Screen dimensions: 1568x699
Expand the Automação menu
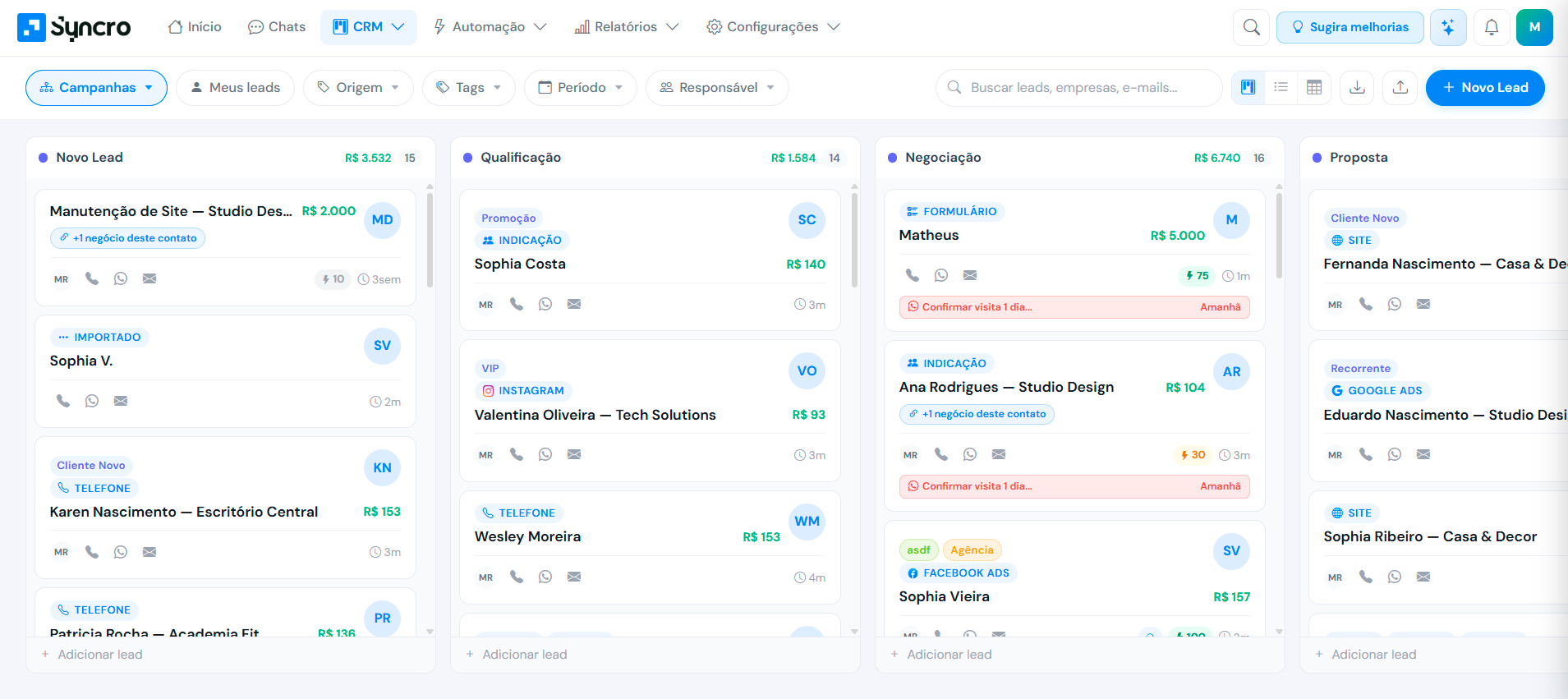(490, 27)
